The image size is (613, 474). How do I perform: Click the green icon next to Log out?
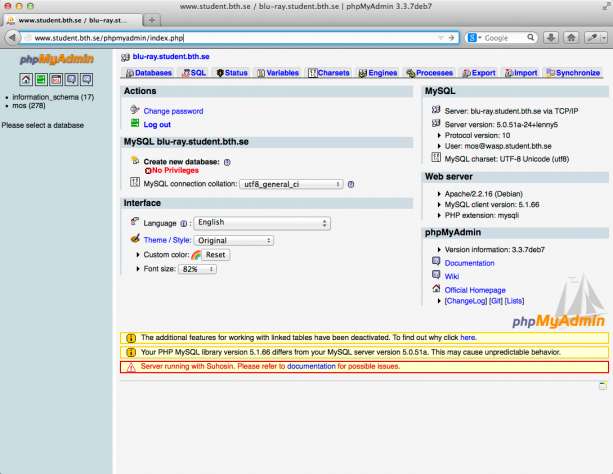pyautogui.click(x=135, y=123)
